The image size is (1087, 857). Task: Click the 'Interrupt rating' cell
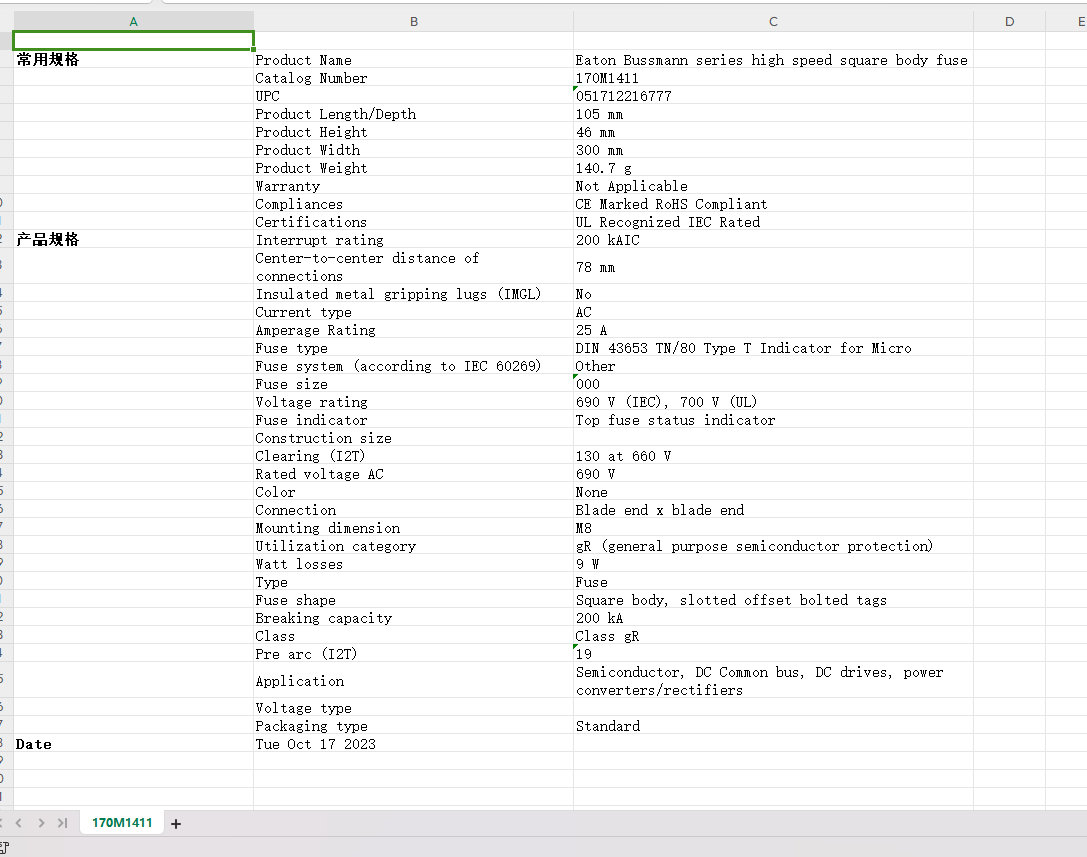pos(414,240)
